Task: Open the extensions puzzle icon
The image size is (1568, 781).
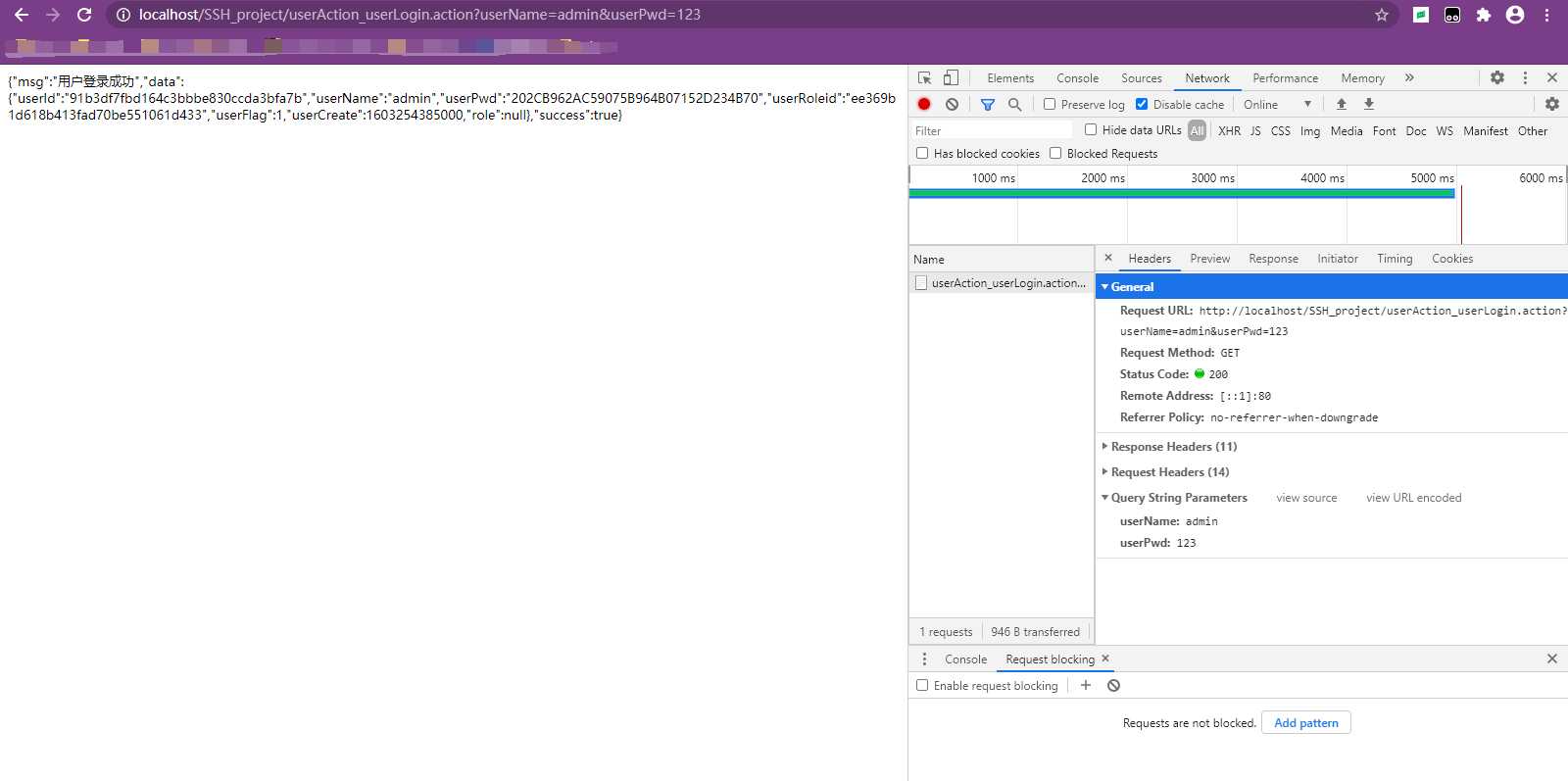Action: click(1484, 15)
